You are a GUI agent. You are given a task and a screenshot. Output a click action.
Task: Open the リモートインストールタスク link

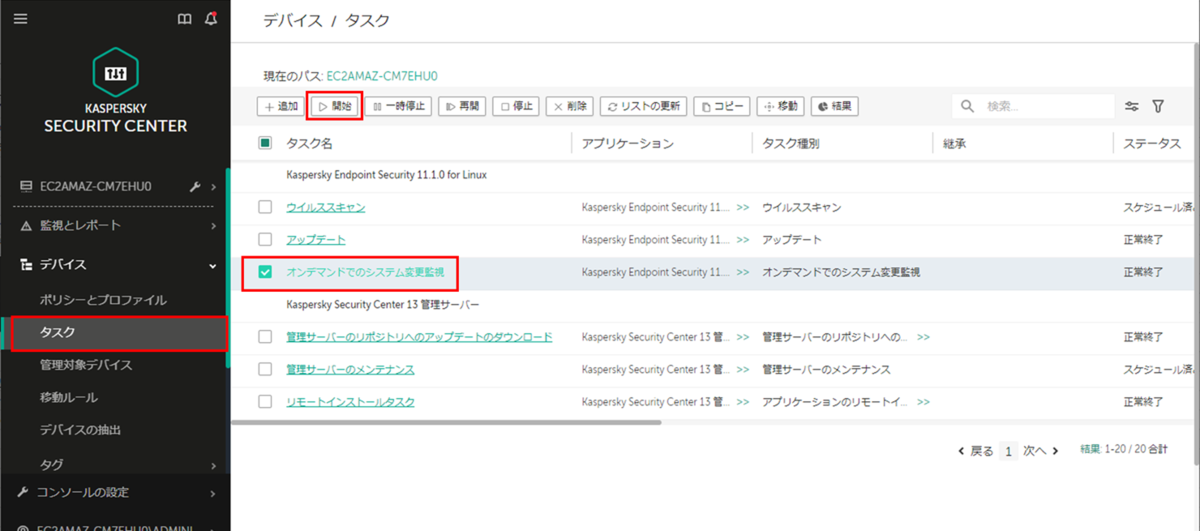point(351,401)
